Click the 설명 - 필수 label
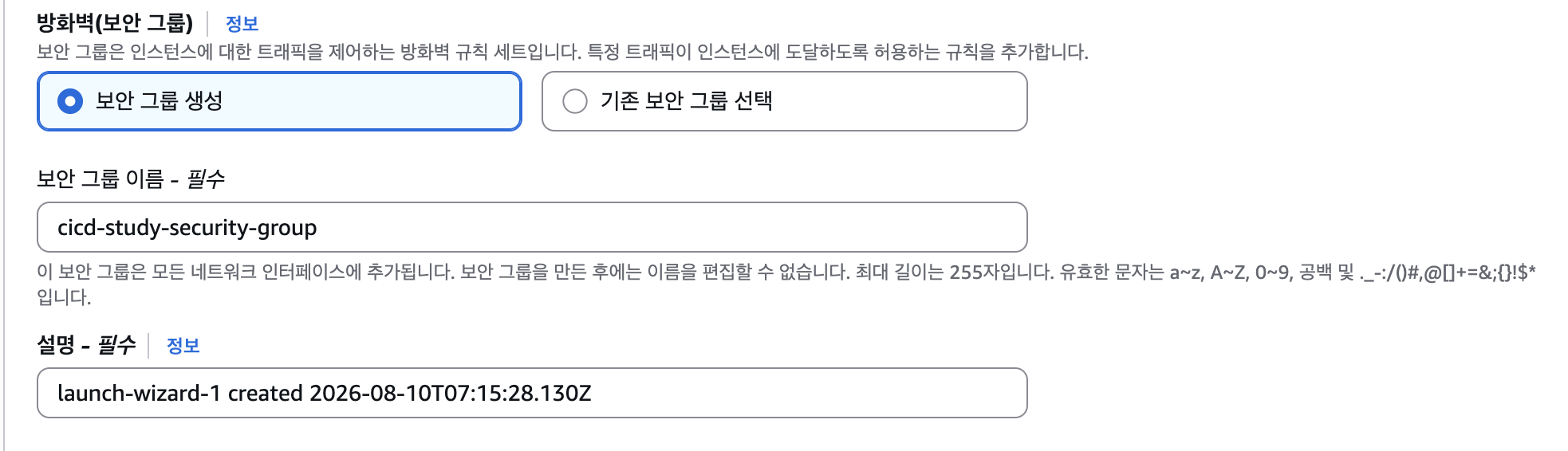The width and height of the screenshot is (1568, 451). pyautogui.click(x=86, y=345)
